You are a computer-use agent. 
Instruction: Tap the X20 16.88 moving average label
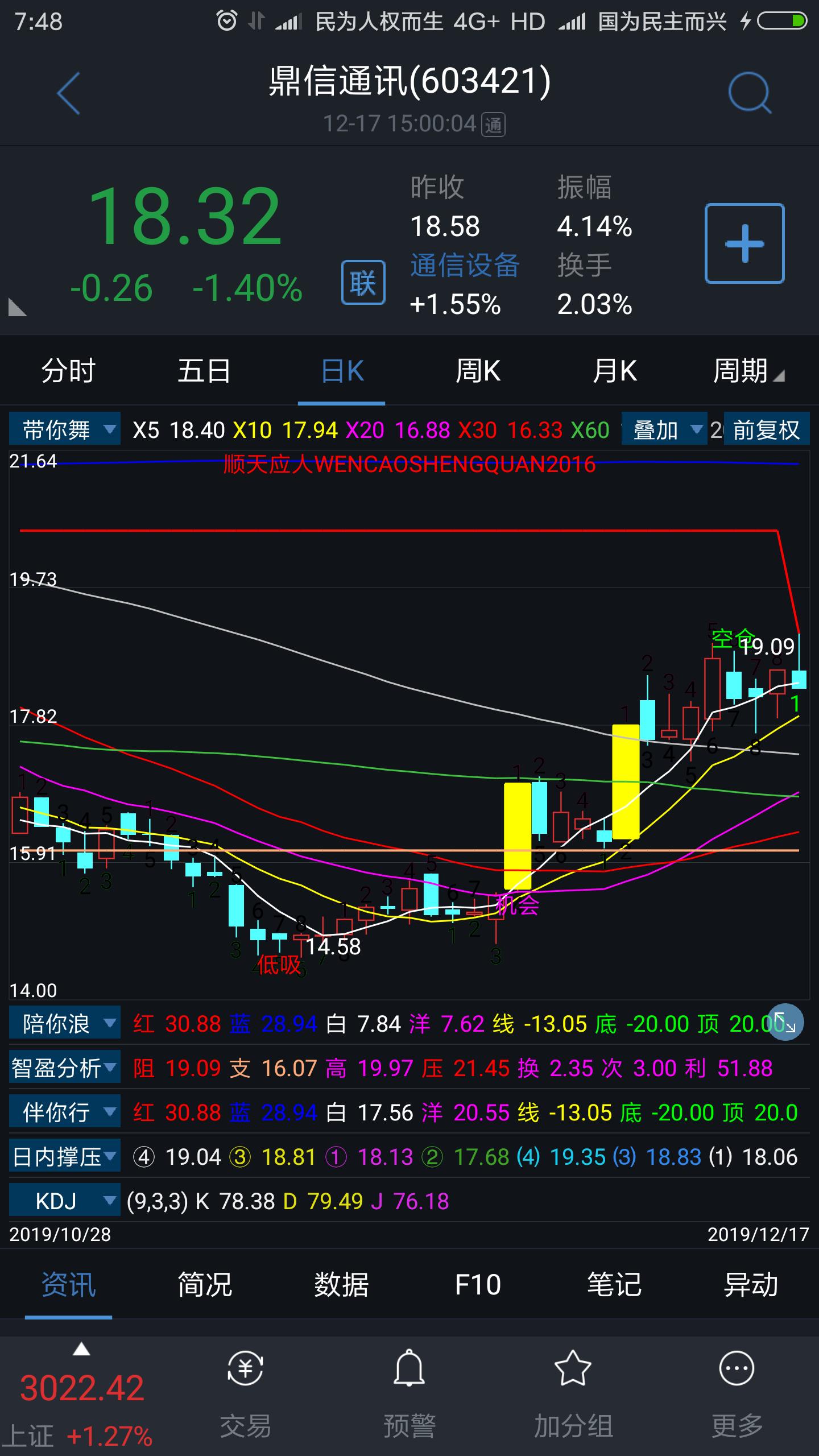(x=398, y=430)
